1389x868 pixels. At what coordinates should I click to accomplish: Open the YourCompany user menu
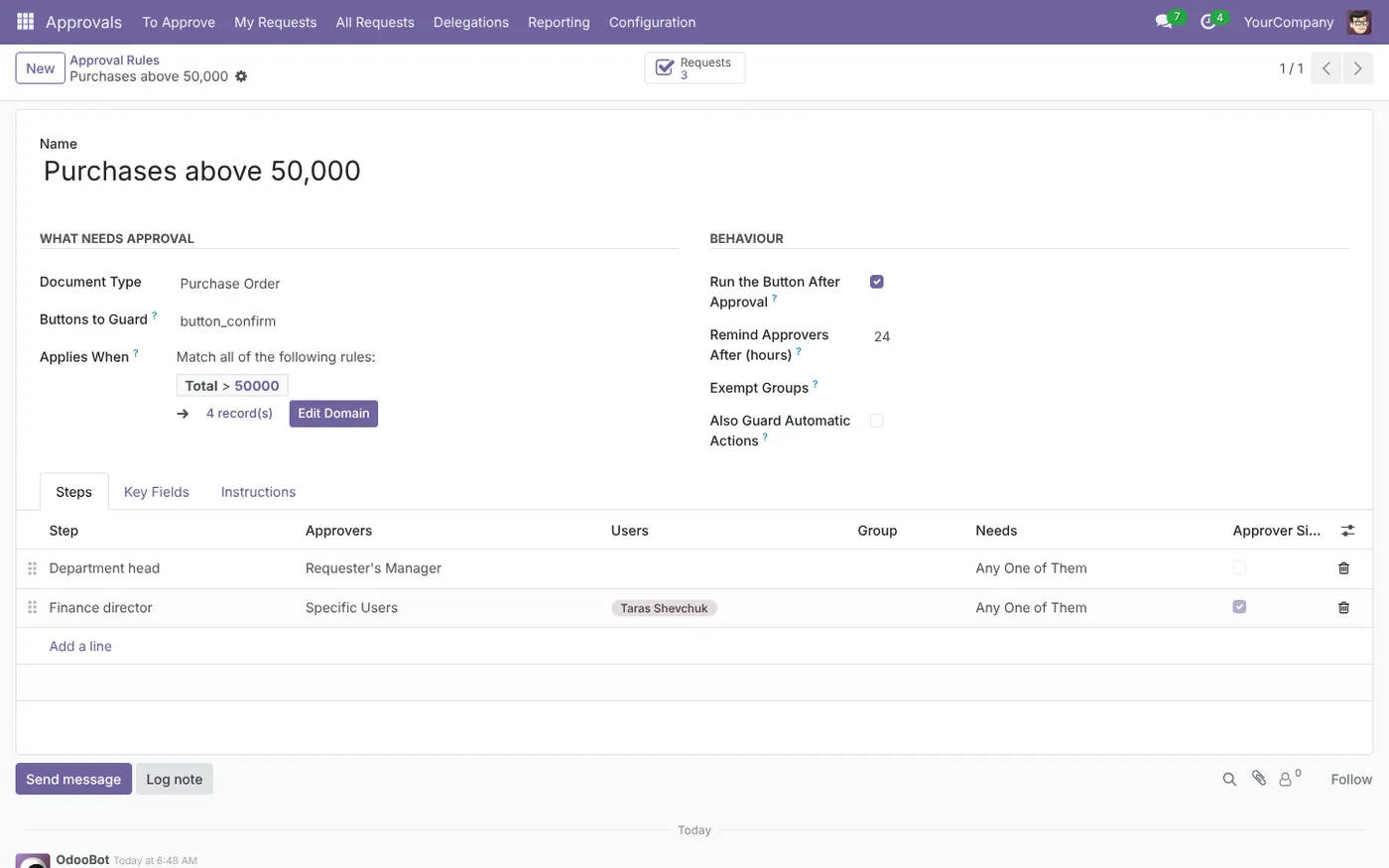click(x=1289, y=22)
